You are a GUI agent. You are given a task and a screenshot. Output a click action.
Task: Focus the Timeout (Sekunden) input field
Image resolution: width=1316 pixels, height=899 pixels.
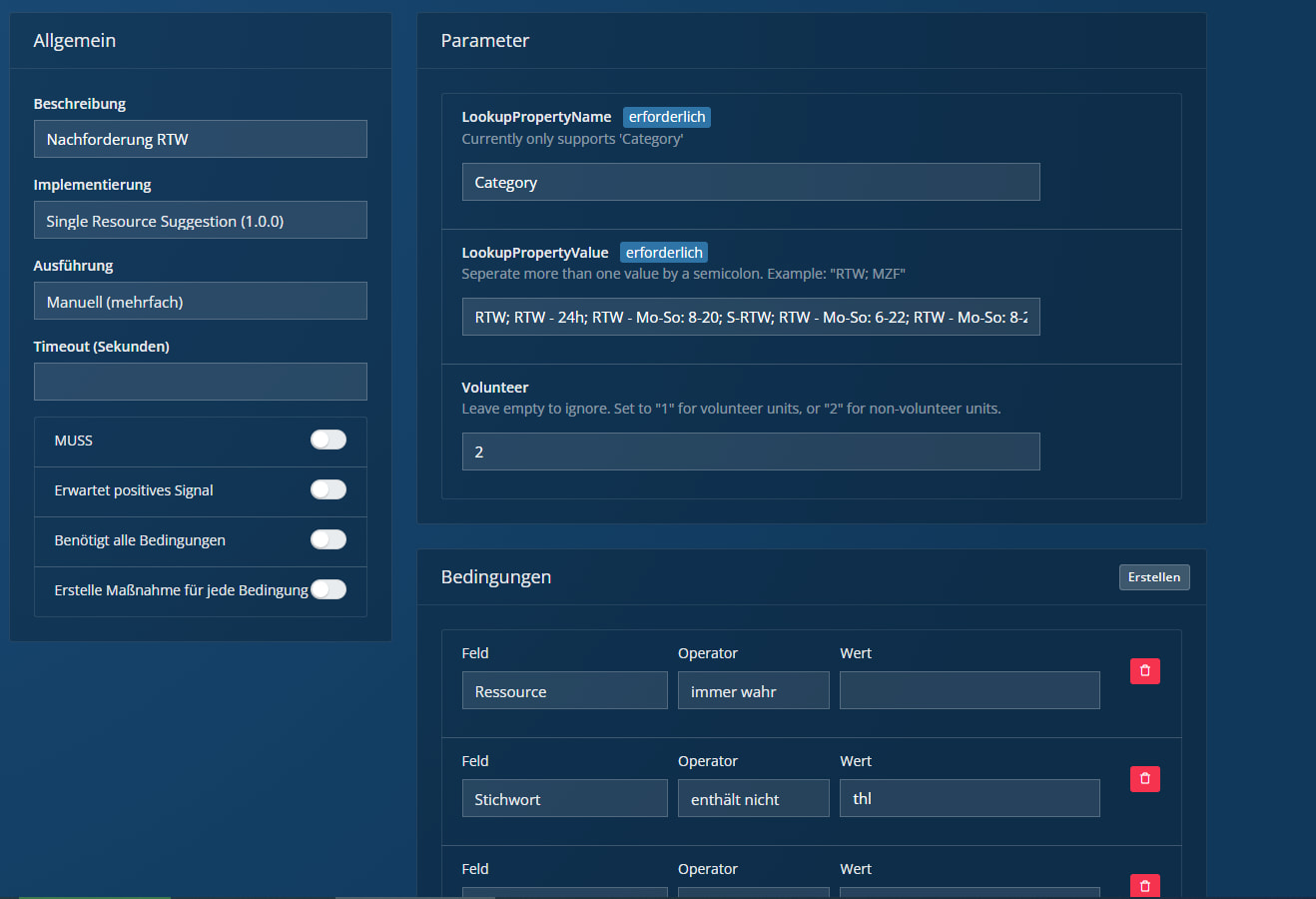click(x=200, y=382)
